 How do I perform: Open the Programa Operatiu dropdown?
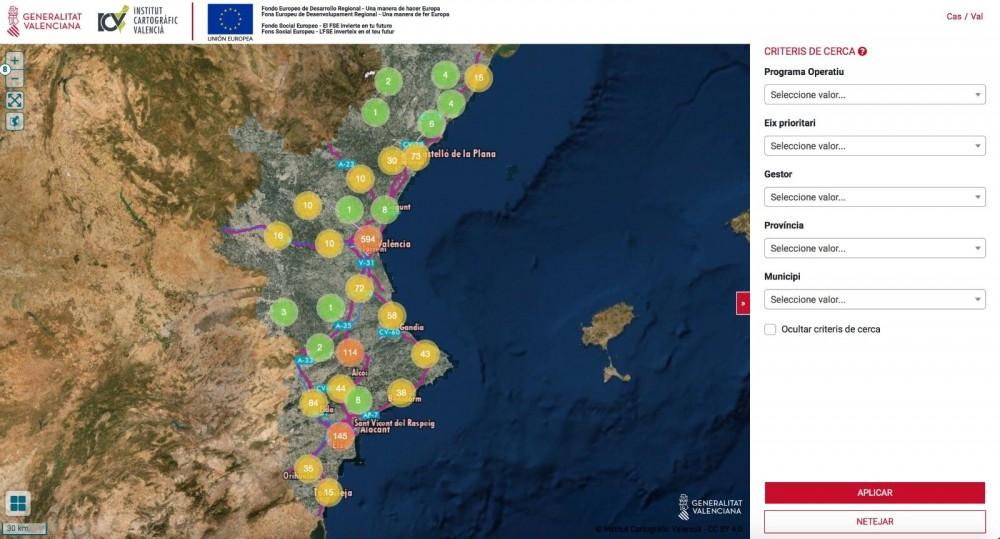(x=874, y=95)
